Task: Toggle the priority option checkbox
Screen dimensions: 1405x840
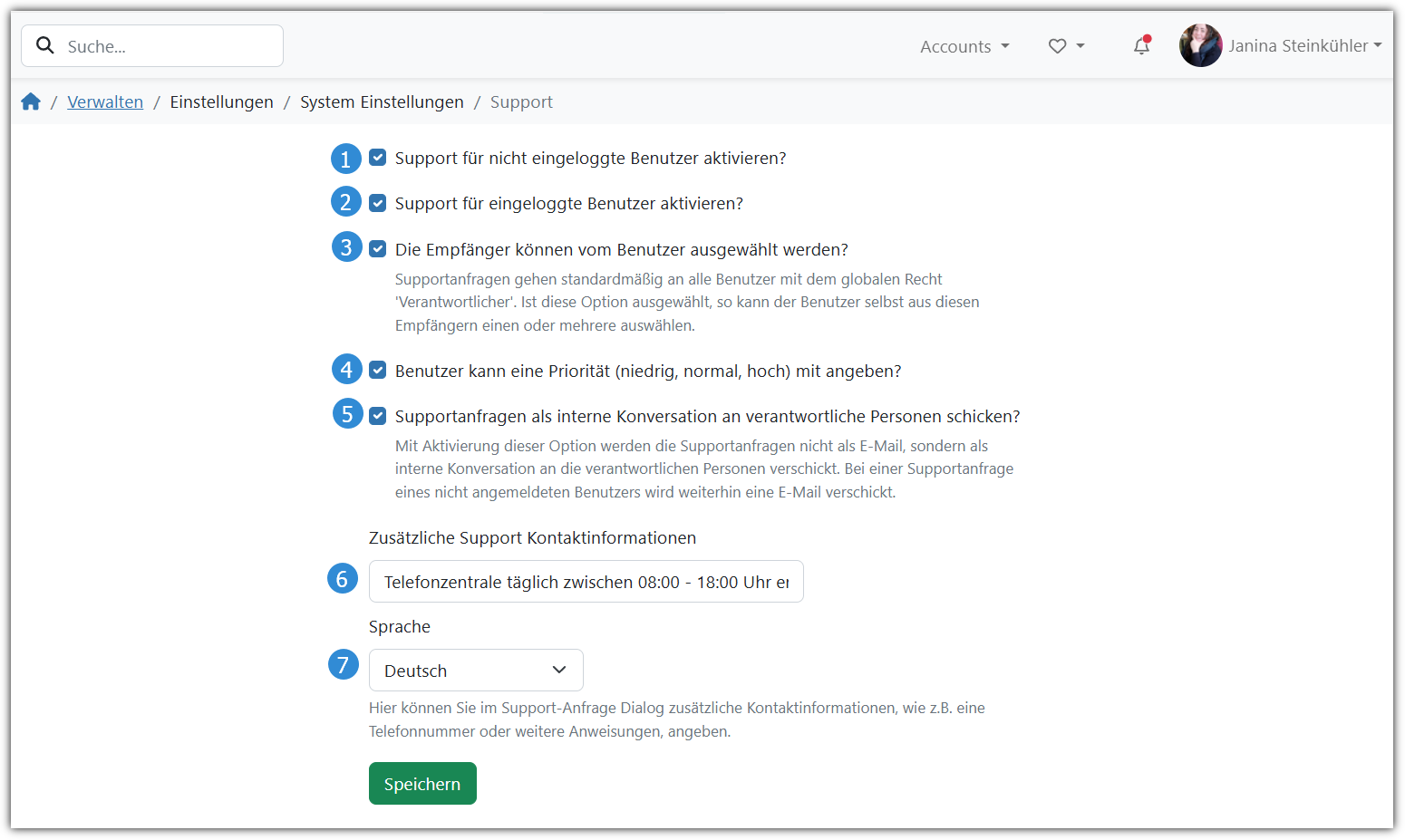Action: tap(378, 371)
